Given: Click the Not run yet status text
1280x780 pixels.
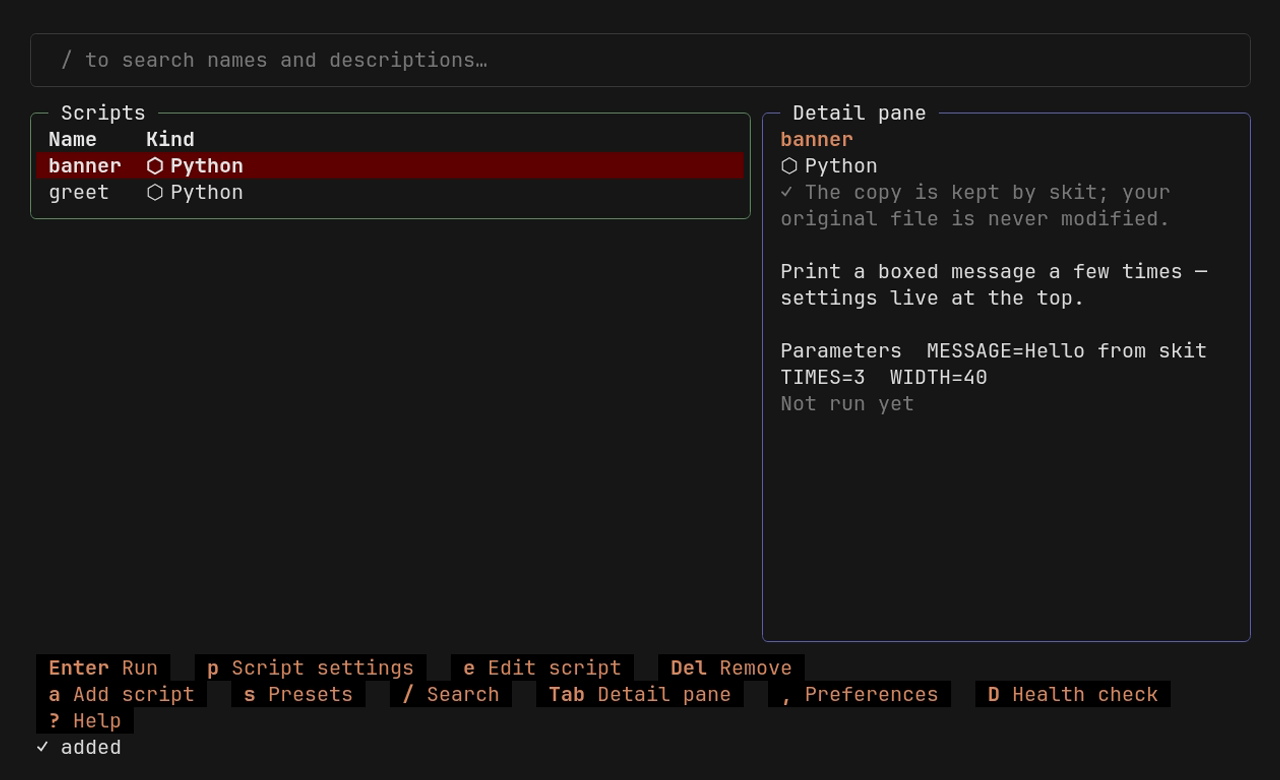Looking at the screenshot, I should (847, 404).
